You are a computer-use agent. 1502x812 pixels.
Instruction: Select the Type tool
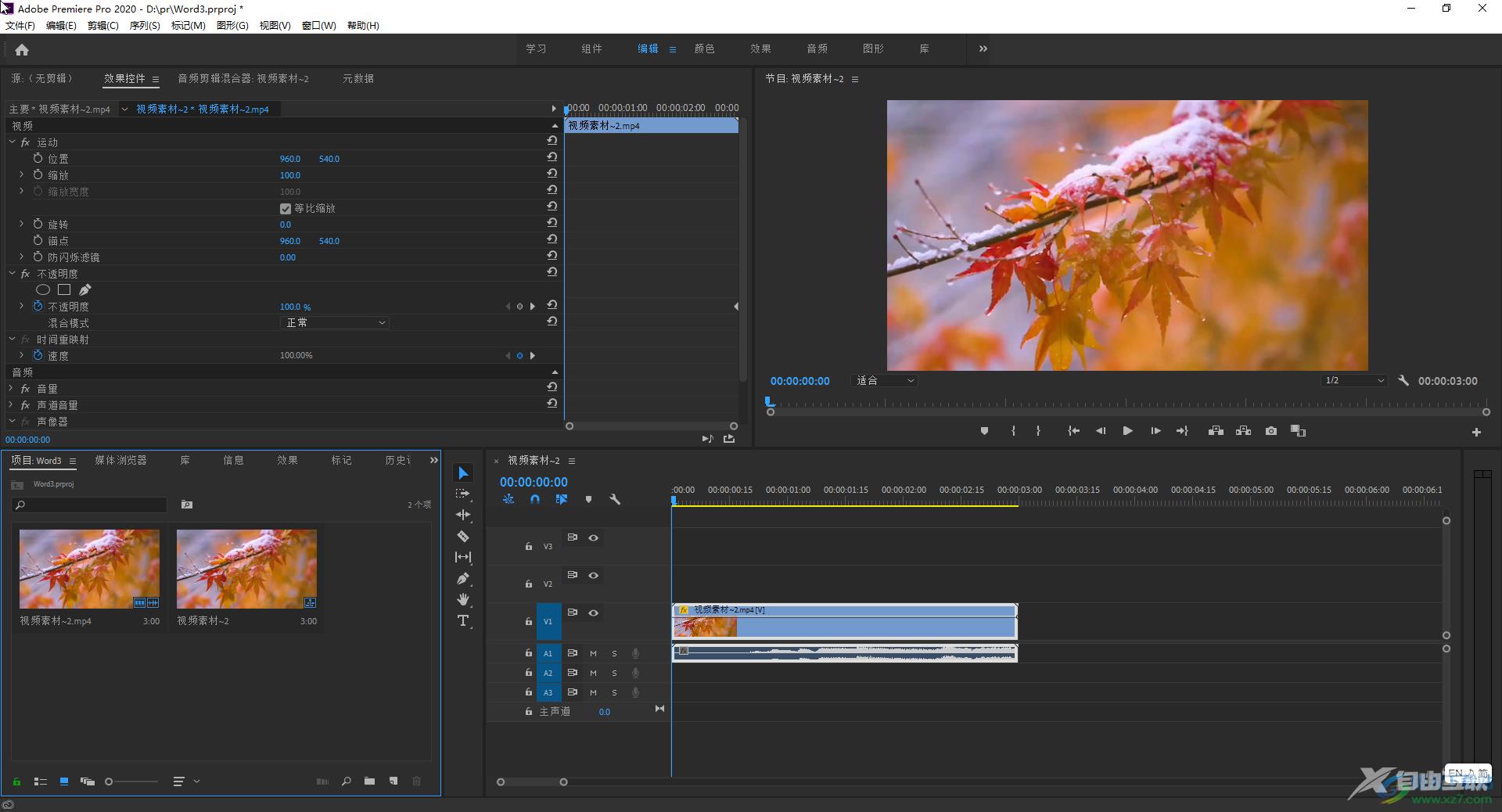point(463,620)
